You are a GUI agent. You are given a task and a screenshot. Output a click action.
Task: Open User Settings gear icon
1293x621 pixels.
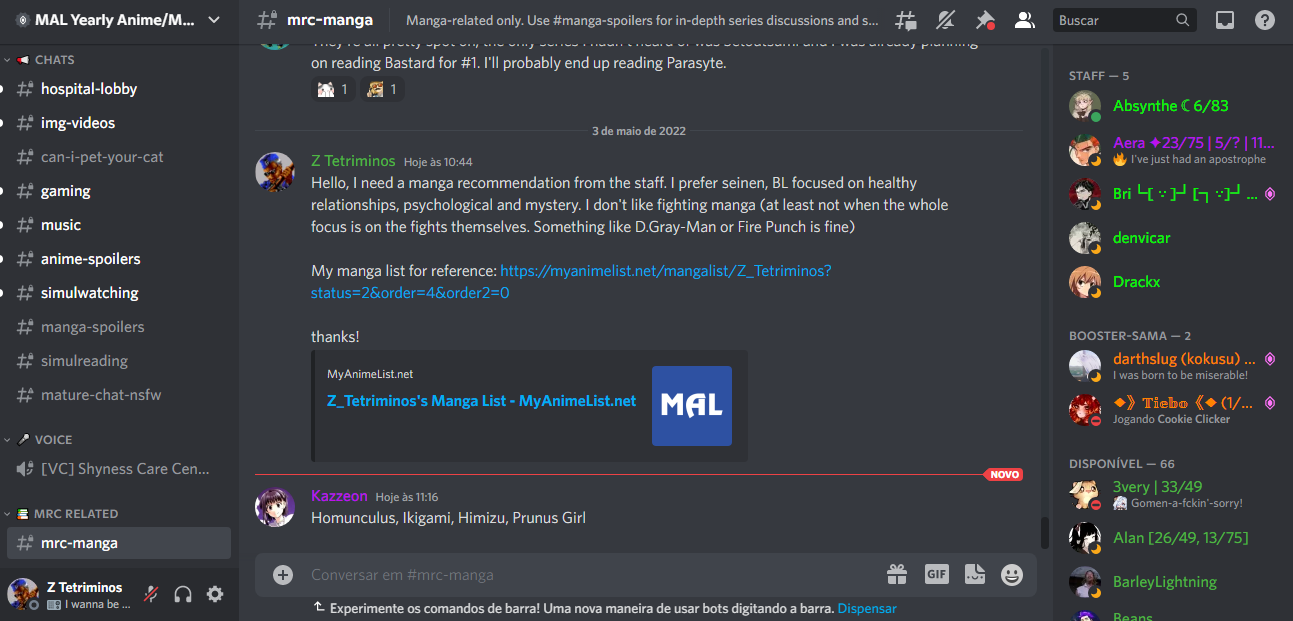[215, 594]
